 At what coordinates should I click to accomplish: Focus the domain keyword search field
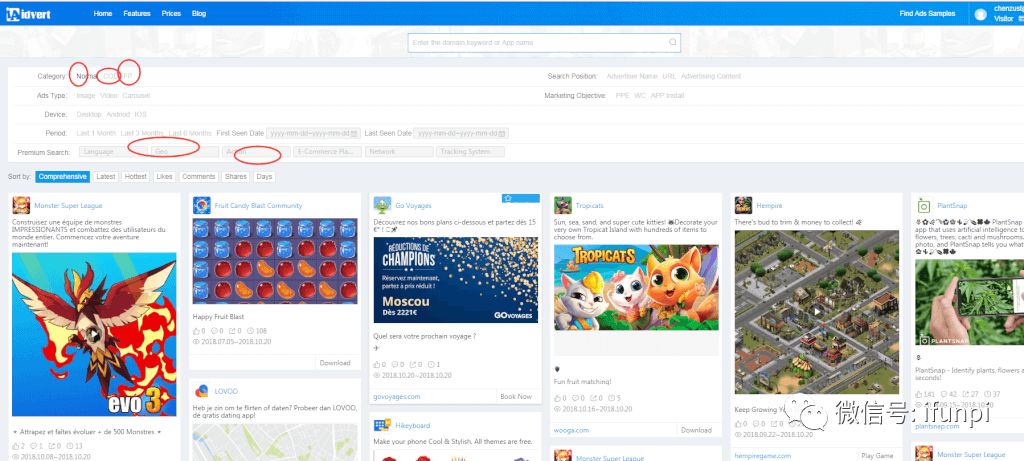(x=544, y=42)
